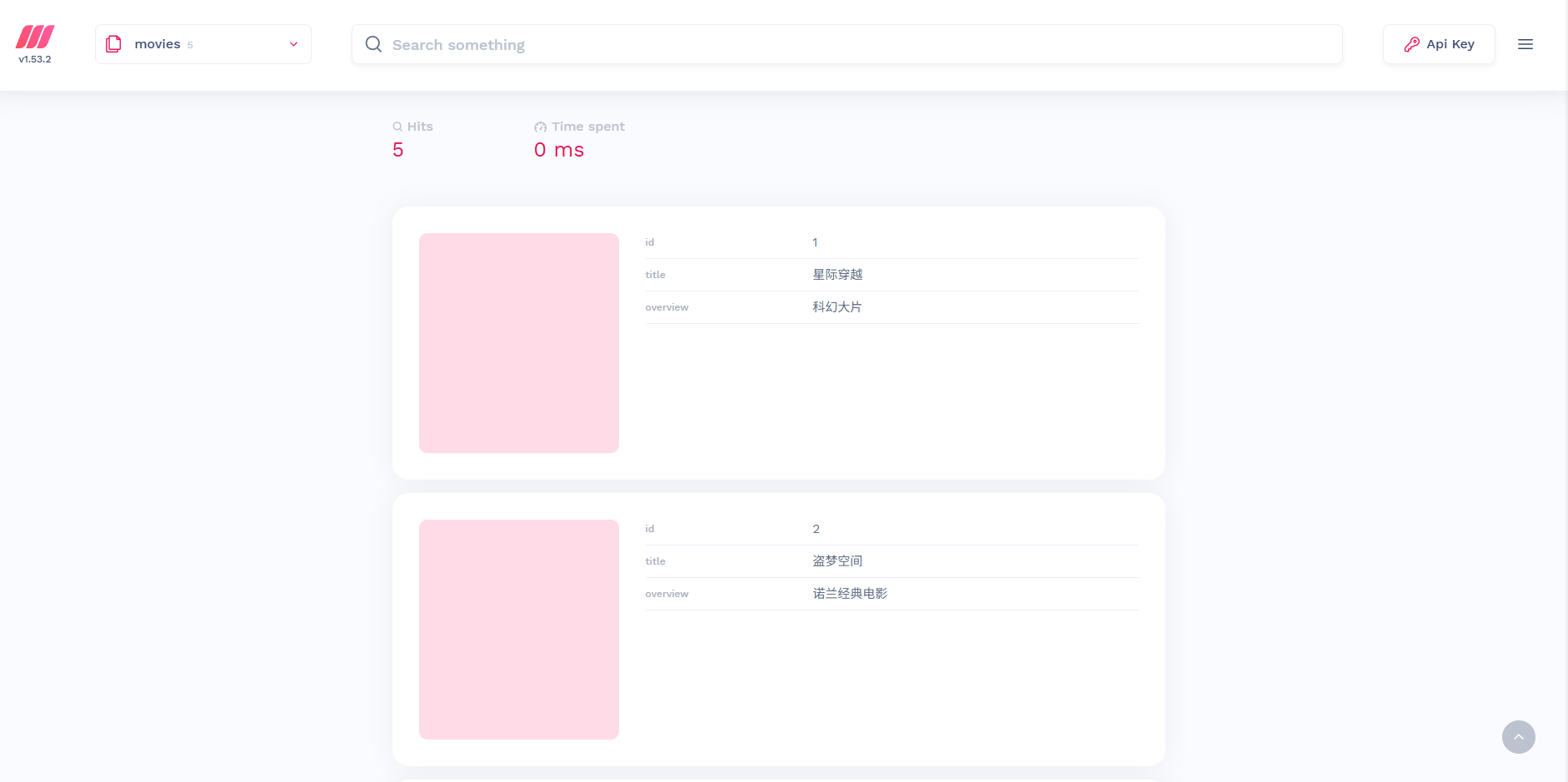Open the Api Key button
Screen dimensions: 1568x782
tap(1439, 44)
